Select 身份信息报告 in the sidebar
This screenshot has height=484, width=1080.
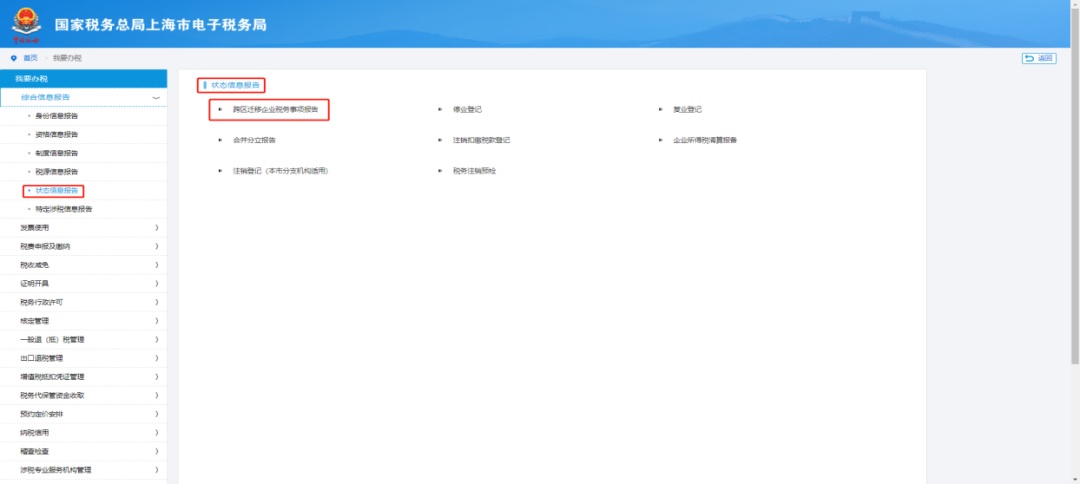[x=56, y=116]
